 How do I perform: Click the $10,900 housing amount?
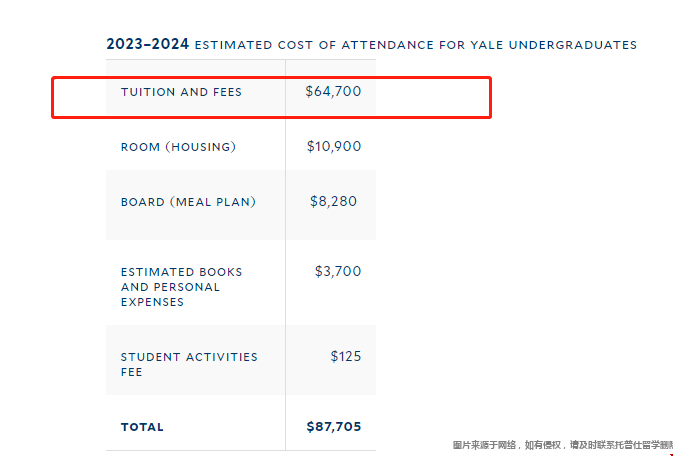click(334, 146)
